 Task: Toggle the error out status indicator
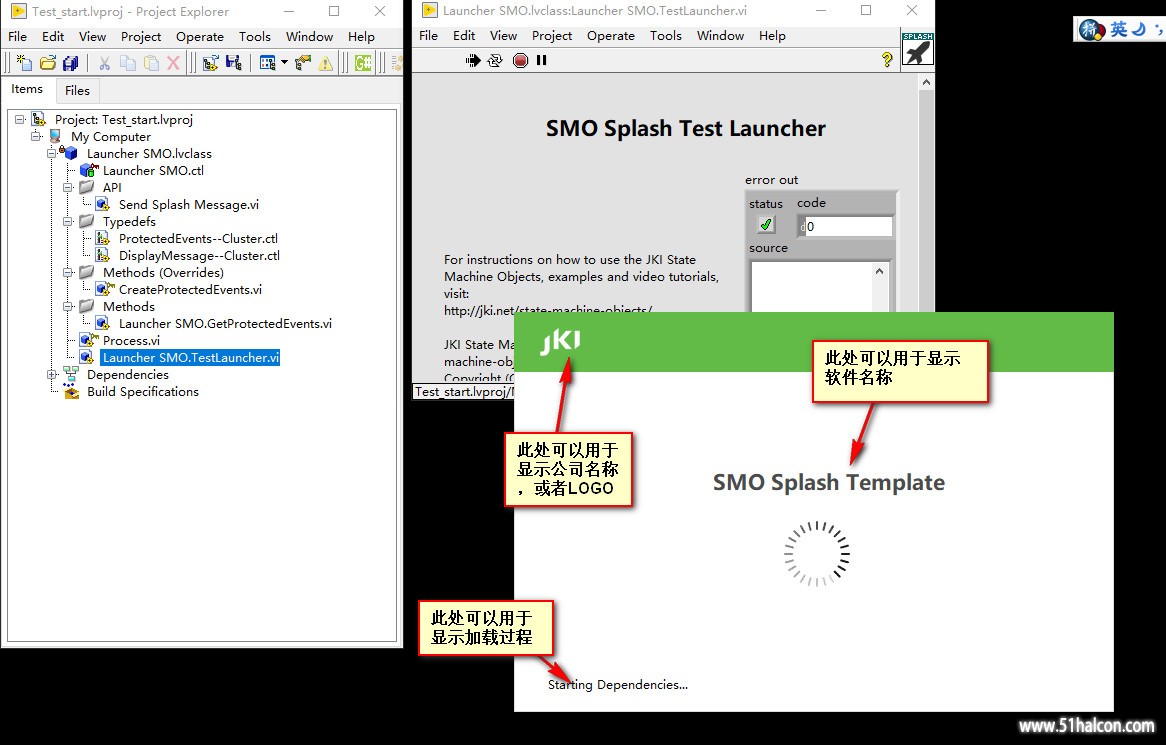click(x=765, y=224)
